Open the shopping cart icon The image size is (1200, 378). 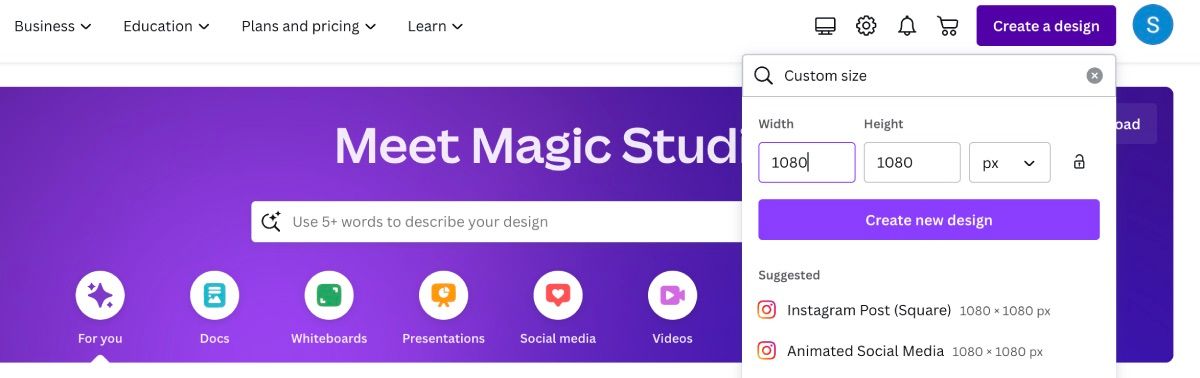tap(947, 26)
